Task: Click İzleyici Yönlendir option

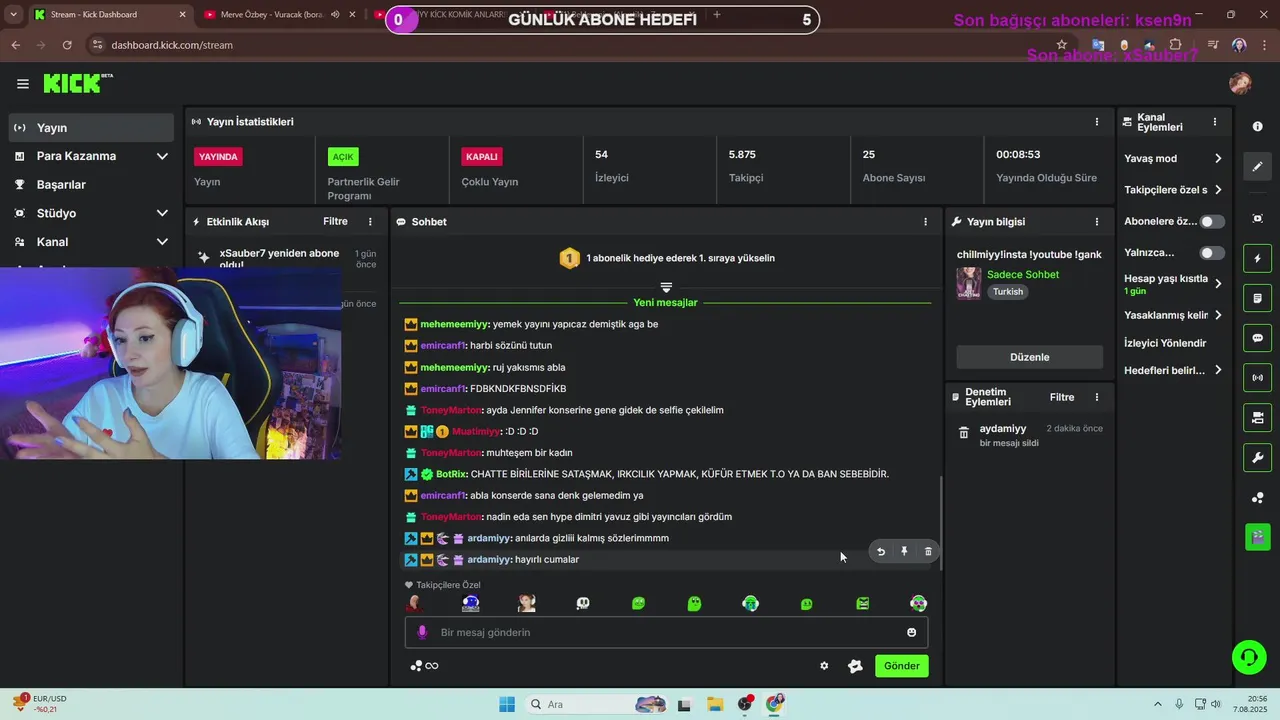Action: [1165, 343]
